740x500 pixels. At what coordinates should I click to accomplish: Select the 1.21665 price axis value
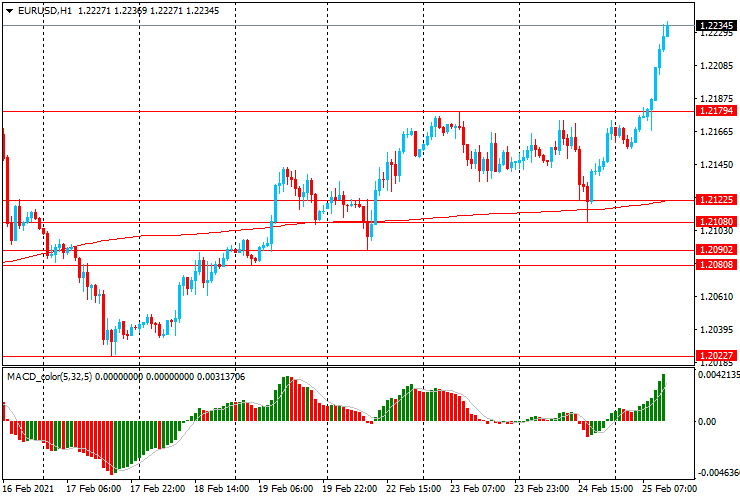click(x=716, y=131)
